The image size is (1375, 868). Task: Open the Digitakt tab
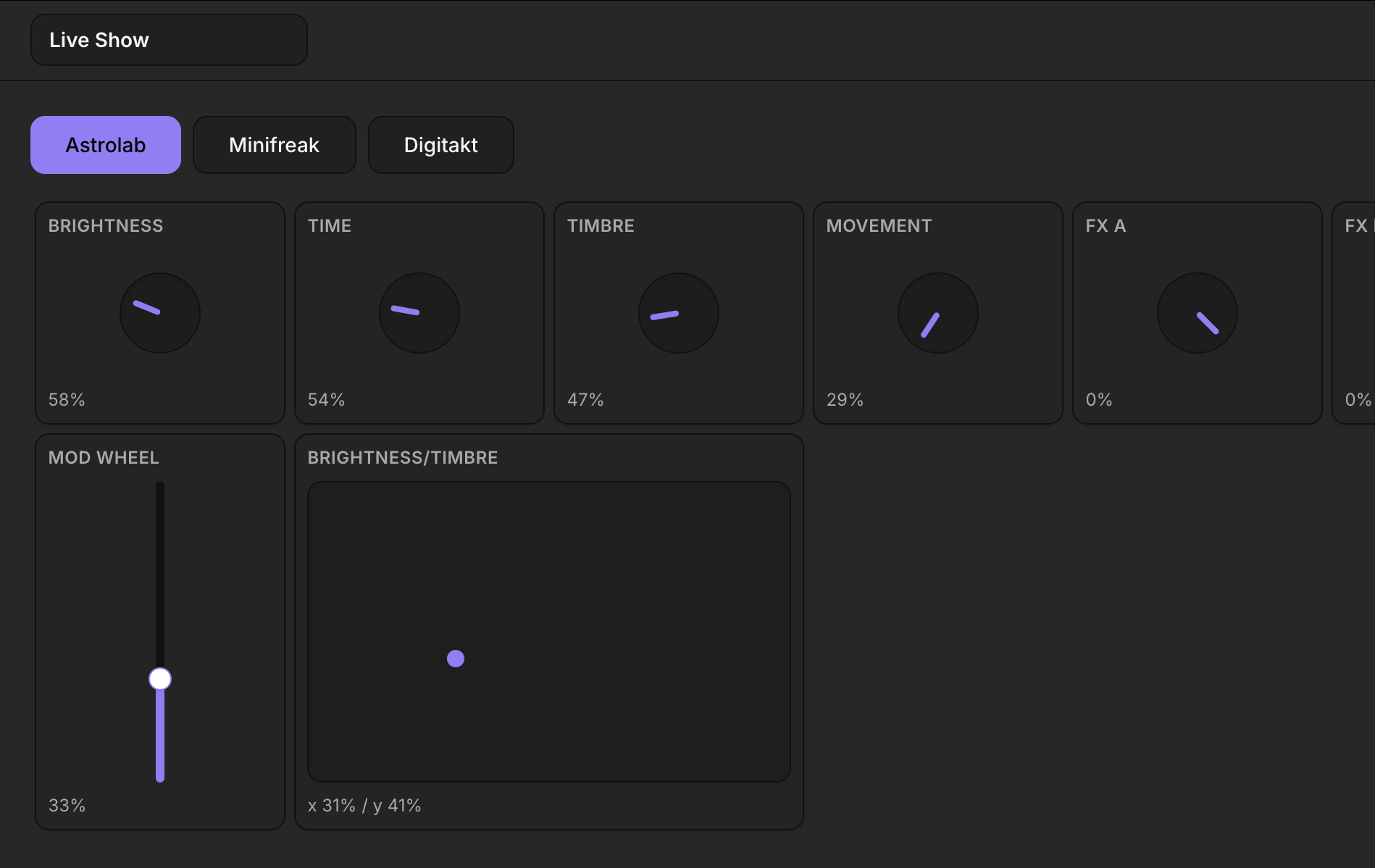(440, 145)
